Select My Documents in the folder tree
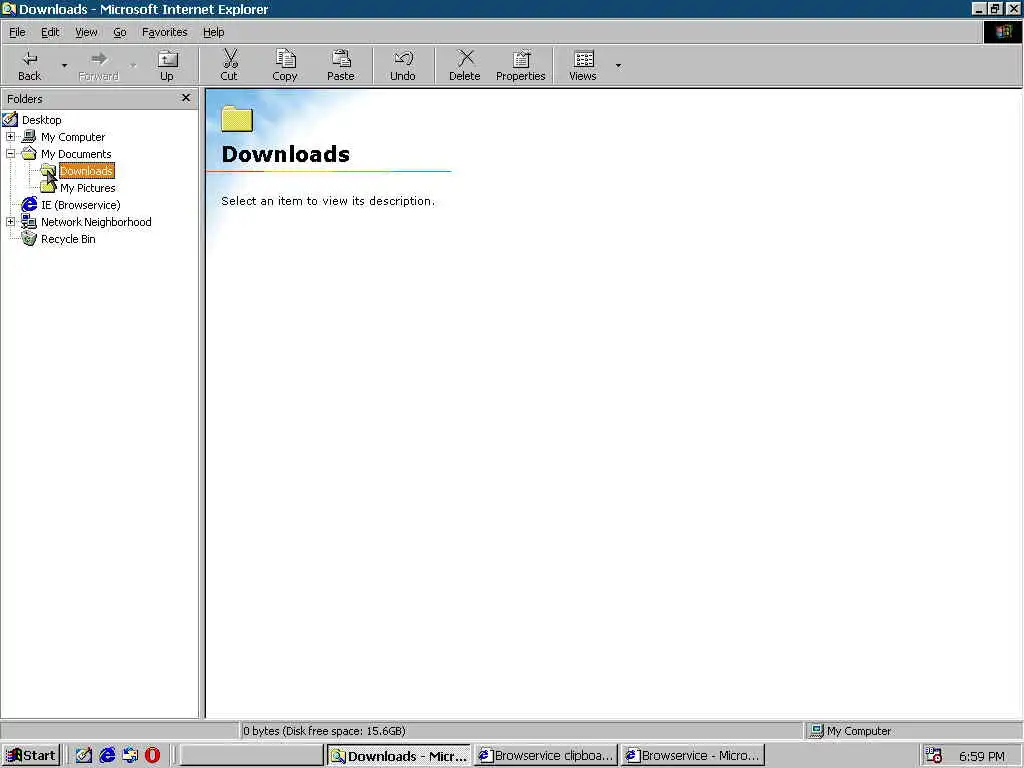This screenshot has height=768, width=1024. click(x=76, y=154)
